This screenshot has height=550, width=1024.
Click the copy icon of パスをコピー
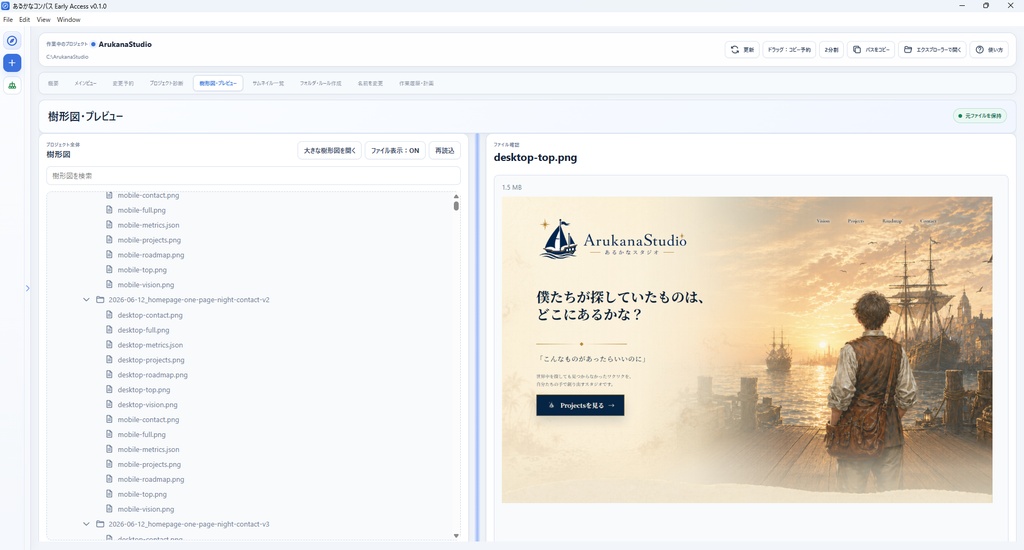click(x=857, y=50)
